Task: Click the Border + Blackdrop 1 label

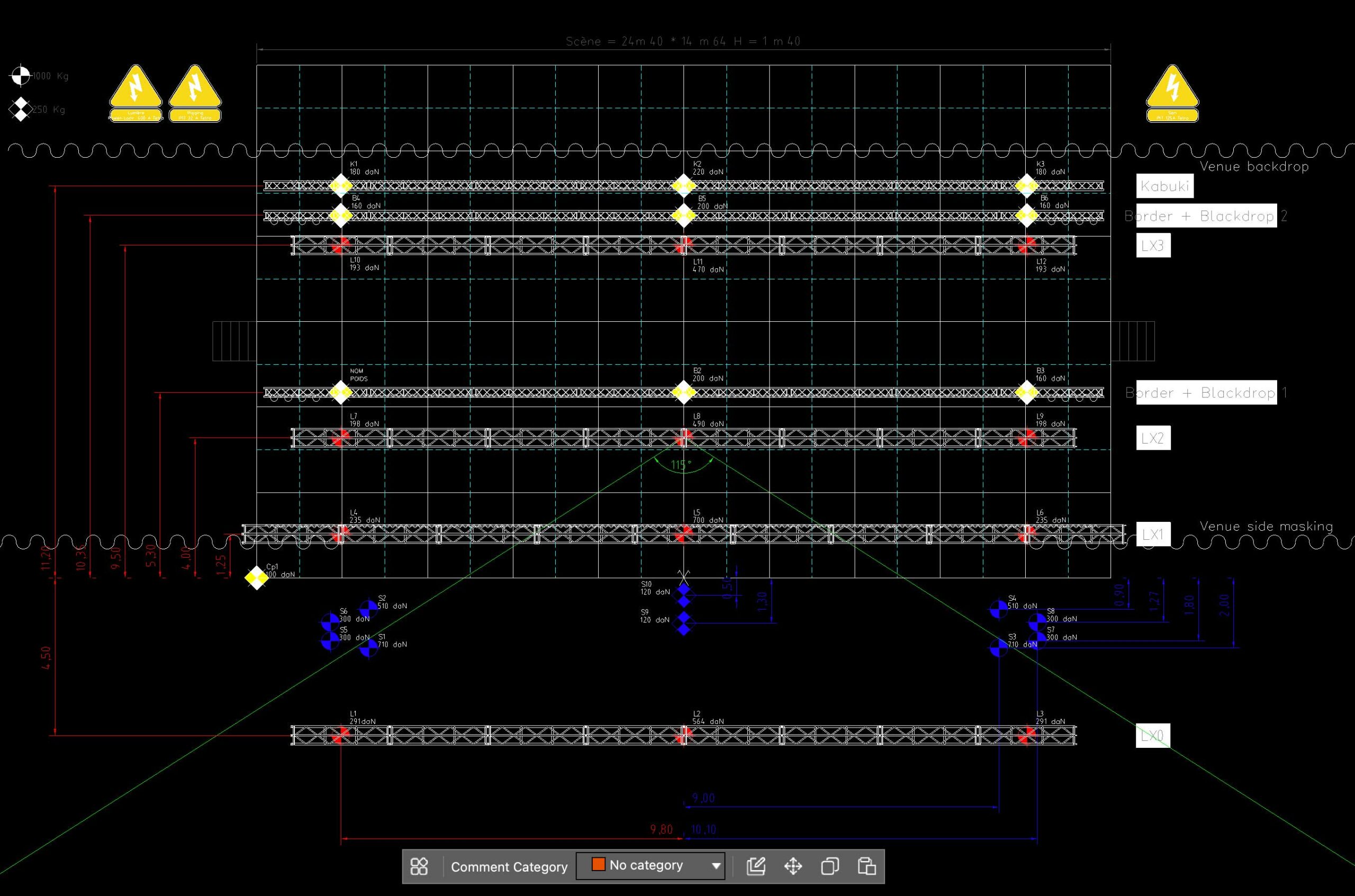Action: tap(1206, 393)
